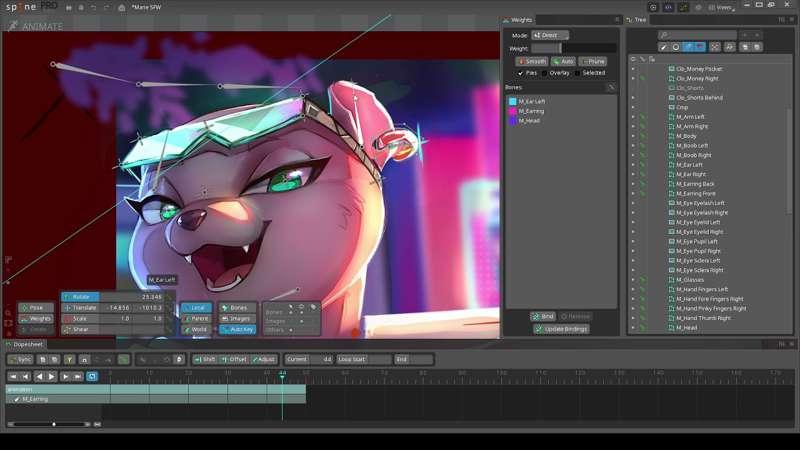Image resolution: width=800 pixels, height=450 pixels.
Task: Click the dopesheet timeline zoom slider
Action: (49, 424)
